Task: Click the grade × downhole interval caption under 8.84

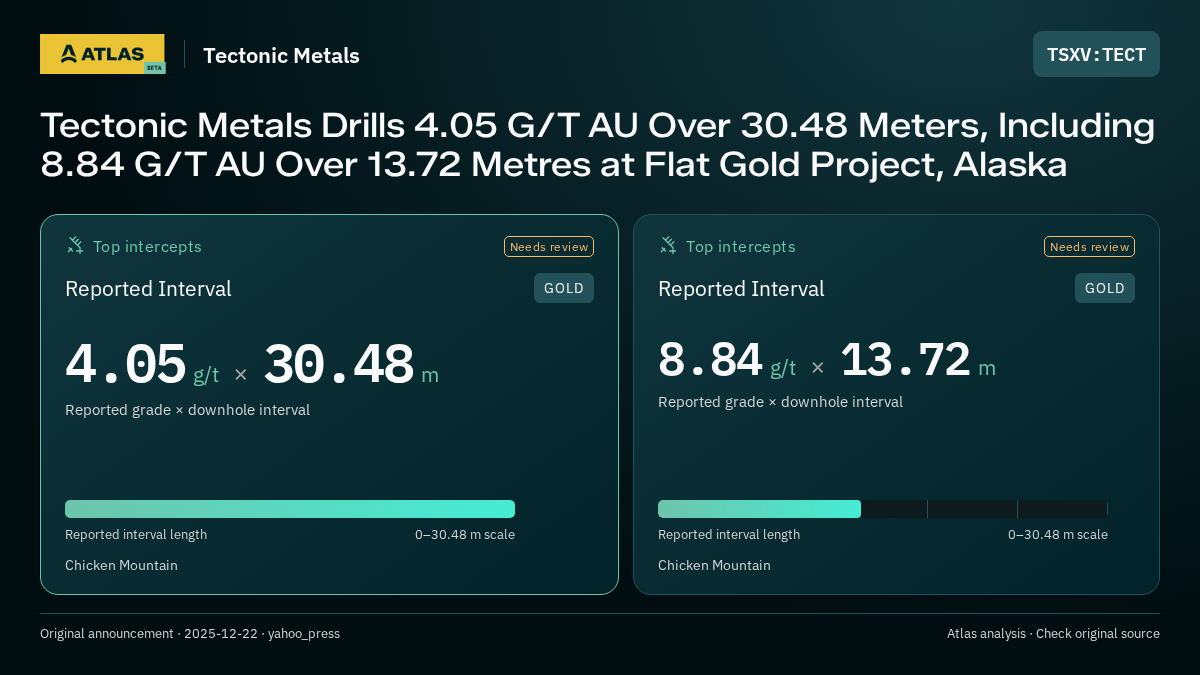Action: [780, 402]
